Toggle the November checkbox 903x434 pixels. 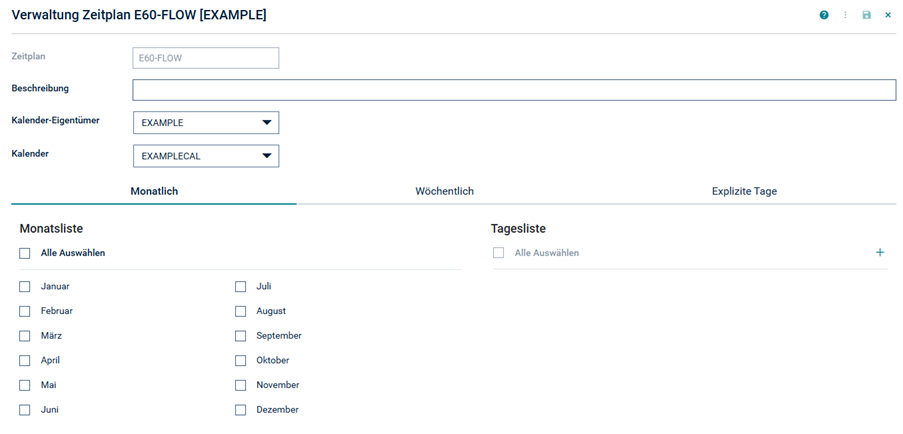click(x=241, y=386)
